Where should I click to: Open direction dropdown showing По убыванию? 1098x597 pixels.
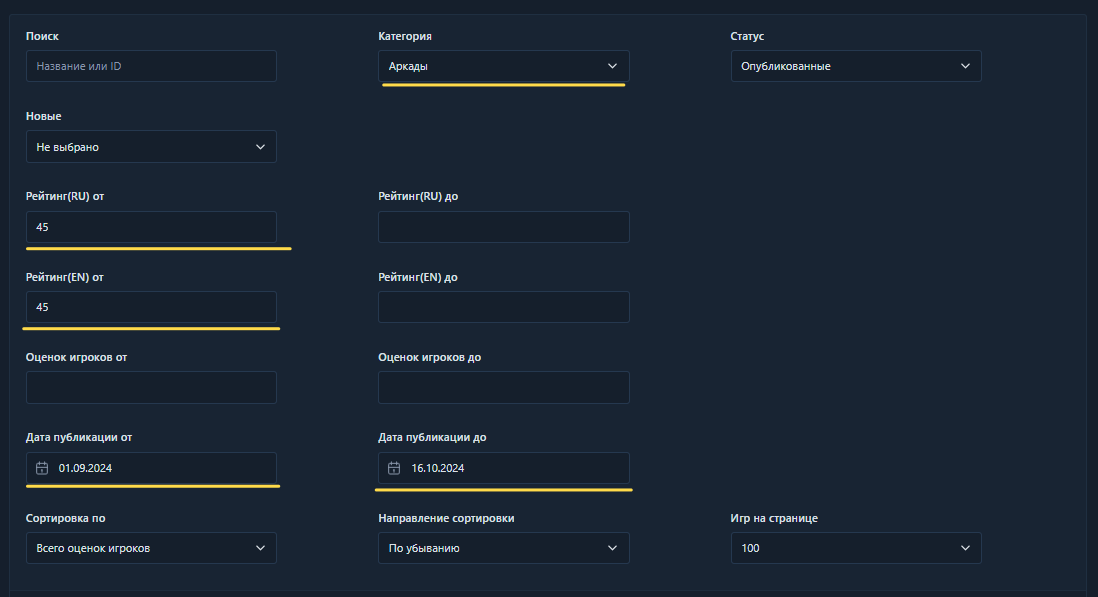pos(503,548)
